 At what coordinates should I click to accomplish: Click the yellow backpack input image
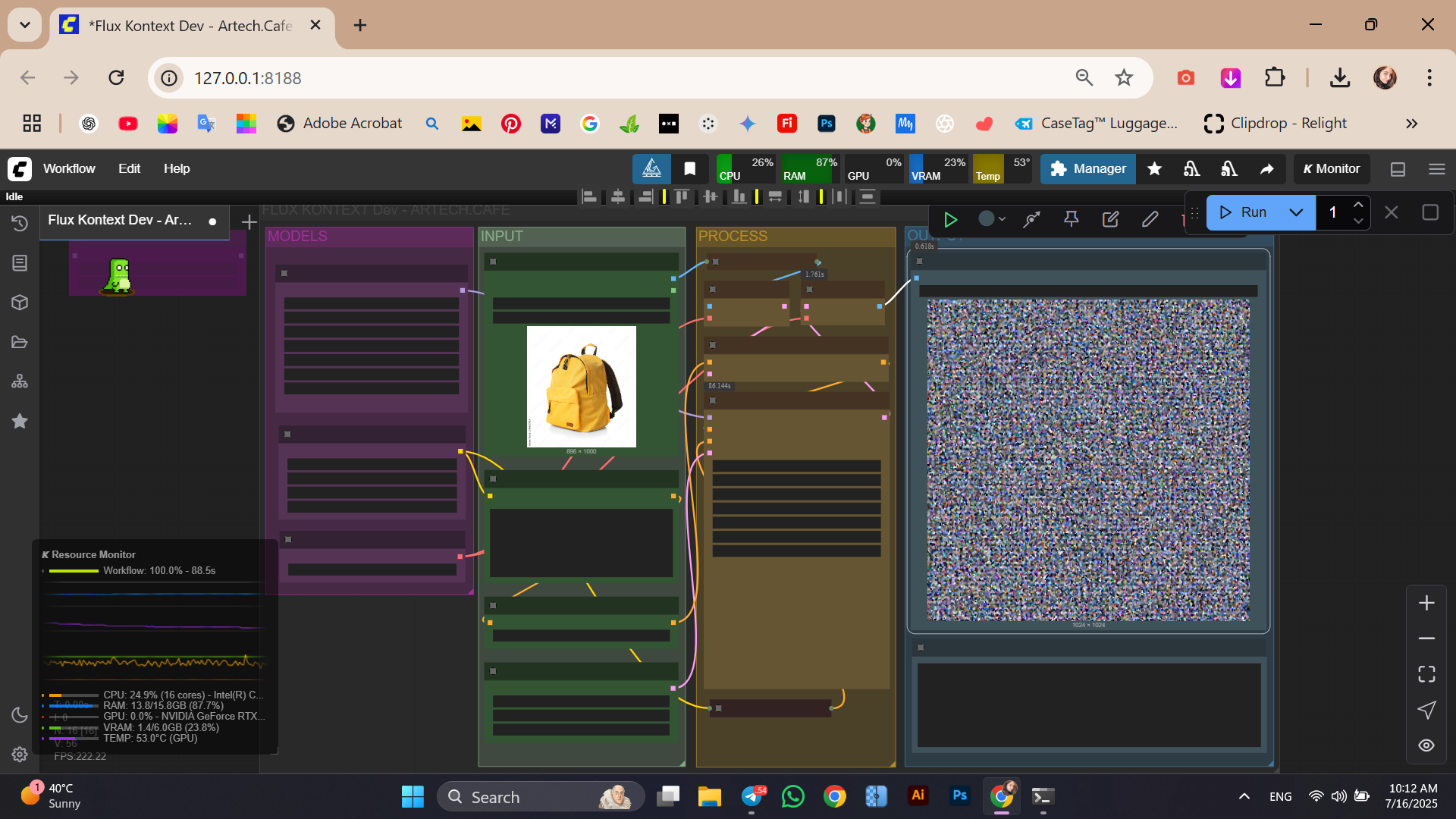pos(582,387)
